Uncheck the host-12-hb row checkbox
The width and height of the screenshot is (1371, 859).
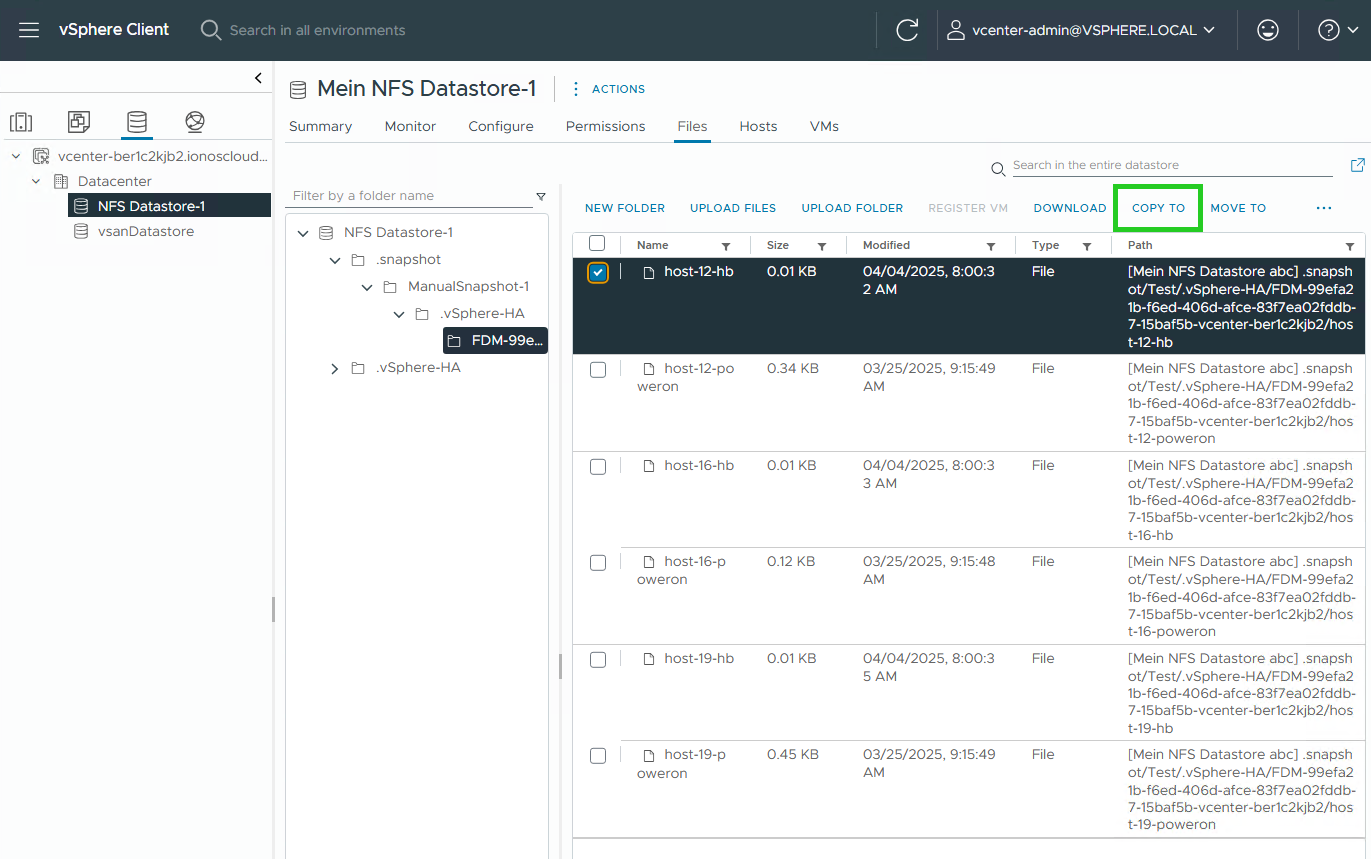pos(597,272)
